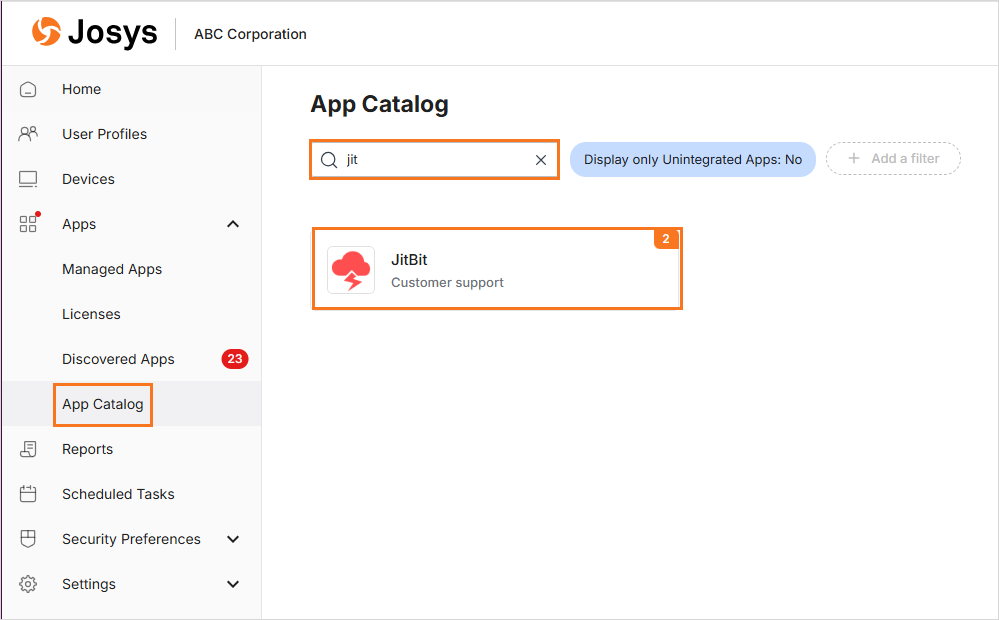Click the Discovered Apps 23 badge
This screenshot has width=999, height=620.
pos(234,359)
